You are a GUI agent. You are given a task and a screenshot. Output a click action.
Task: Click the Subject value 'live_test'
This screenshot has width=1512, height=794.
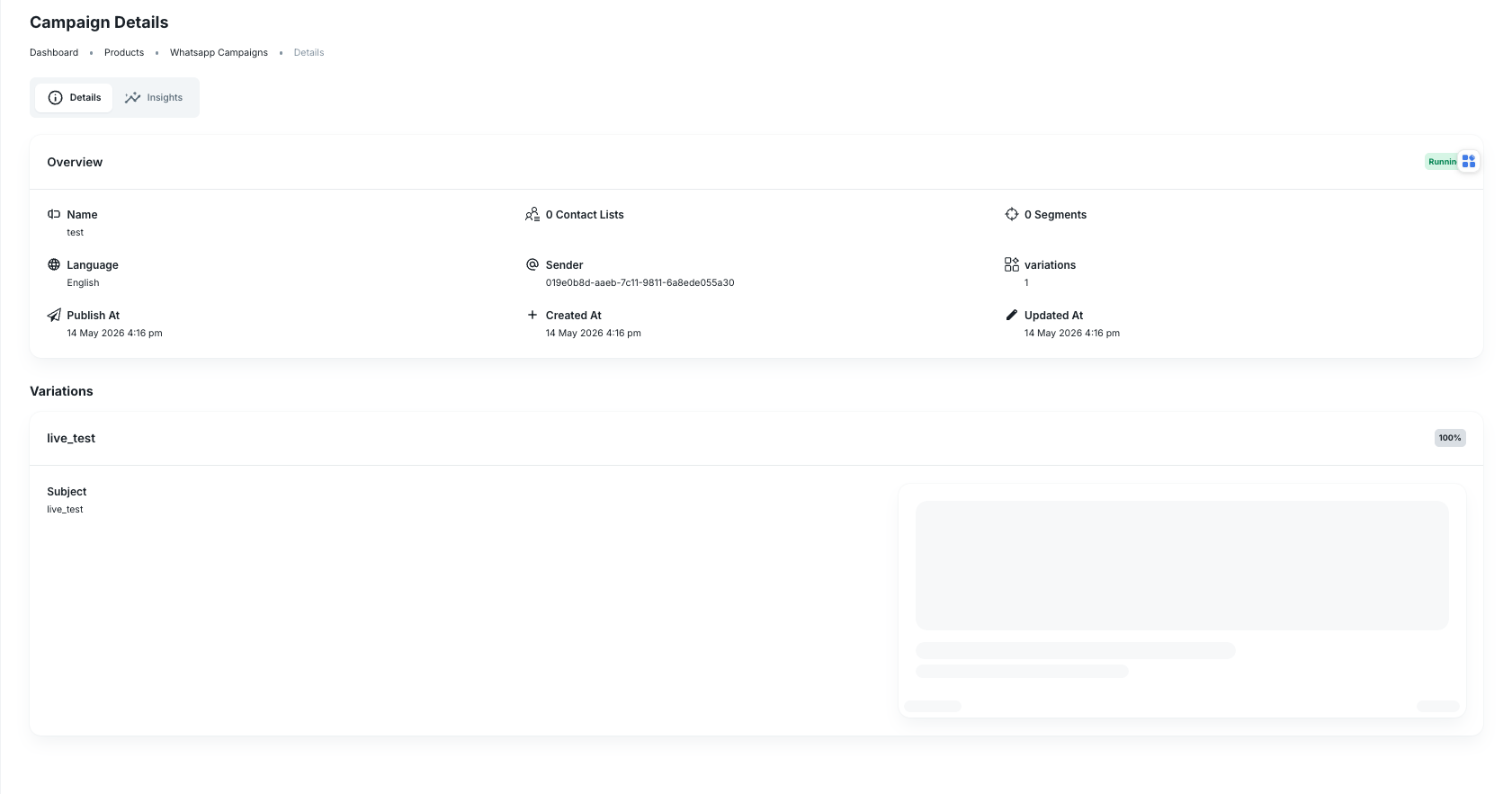[x=65, y=509]
